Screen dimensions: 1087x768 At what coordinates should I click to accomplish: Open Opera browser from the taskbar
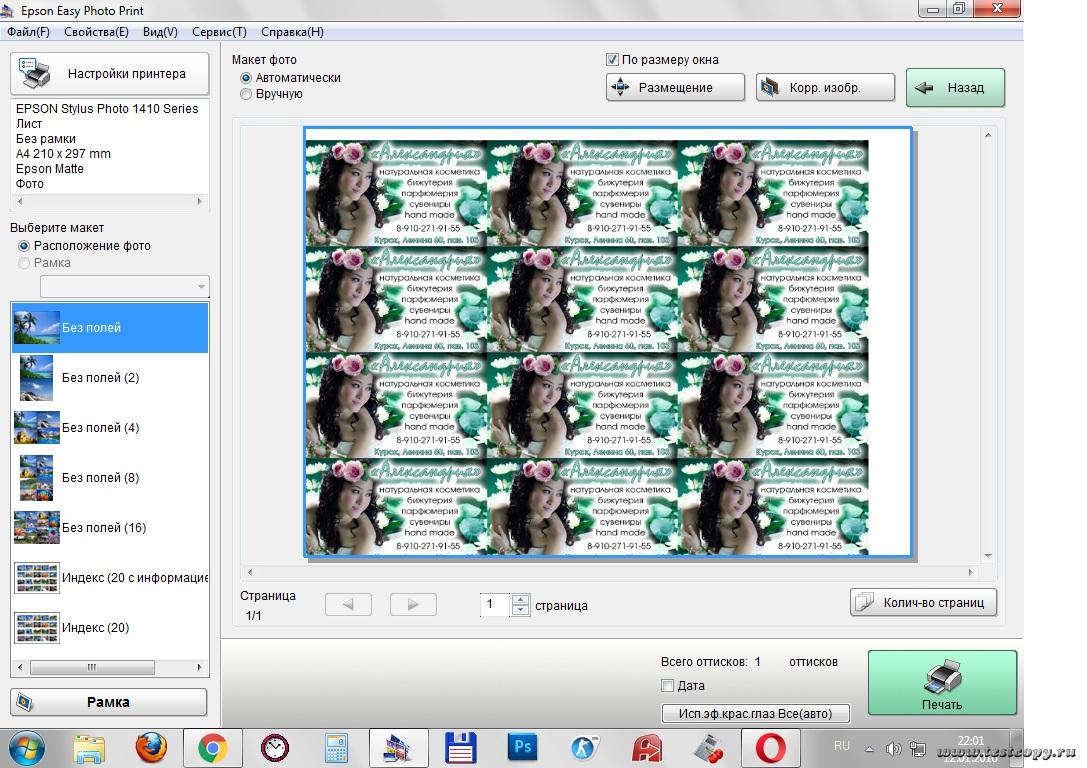coord(770,747)
